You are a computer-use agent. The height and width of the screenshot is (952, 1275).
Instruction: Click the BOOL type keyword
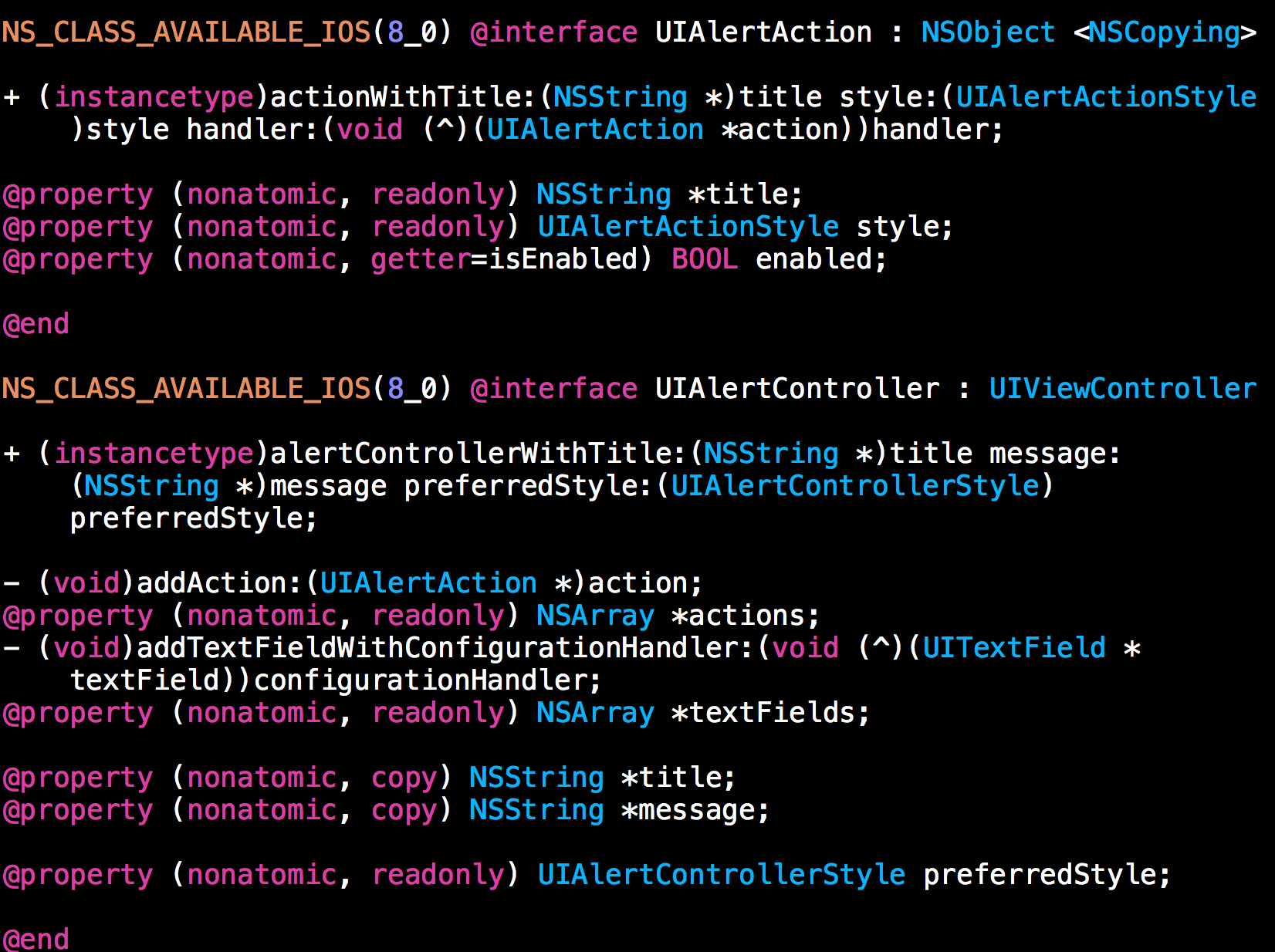coord(705,259)
